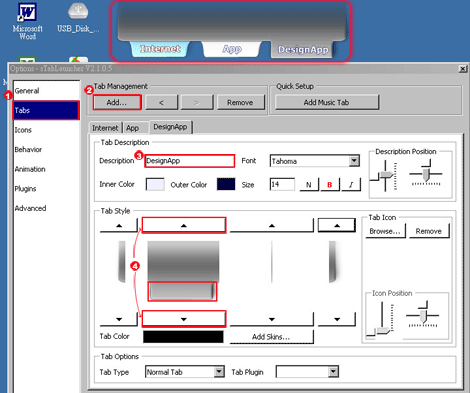Move tab right with the > button
The image size is (470, 393).
[x=197, y=102]
